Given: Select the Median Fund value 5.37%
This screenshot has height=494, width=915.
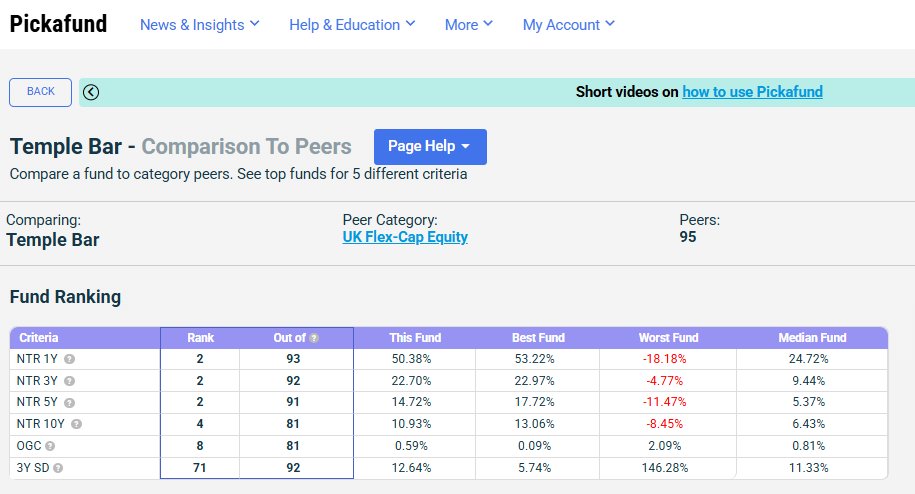Looking at the screenshot, I should pos(808,402).
